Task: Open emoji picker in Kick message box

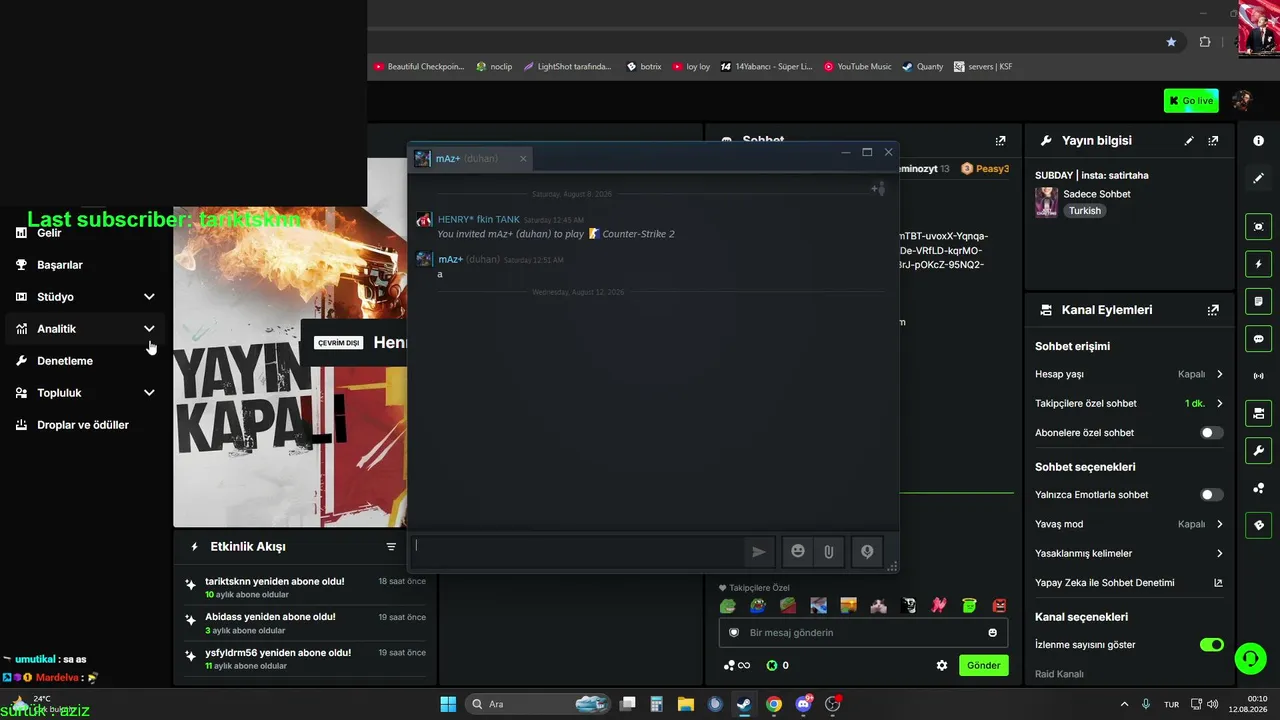Action: (x=992, y=633)
